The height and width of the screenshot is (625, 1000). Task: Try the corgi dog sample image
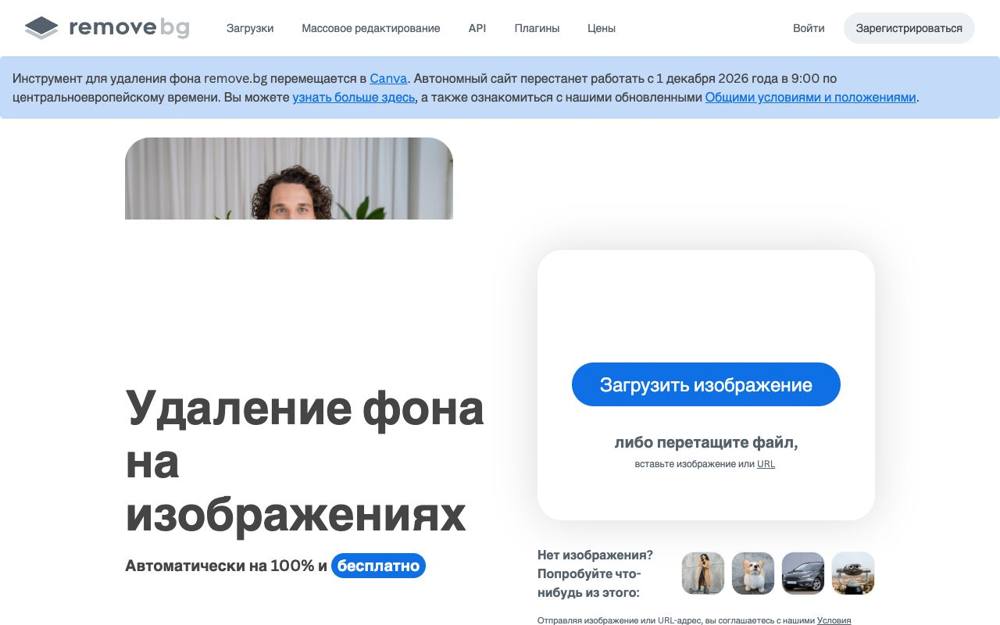pos(753,573)
